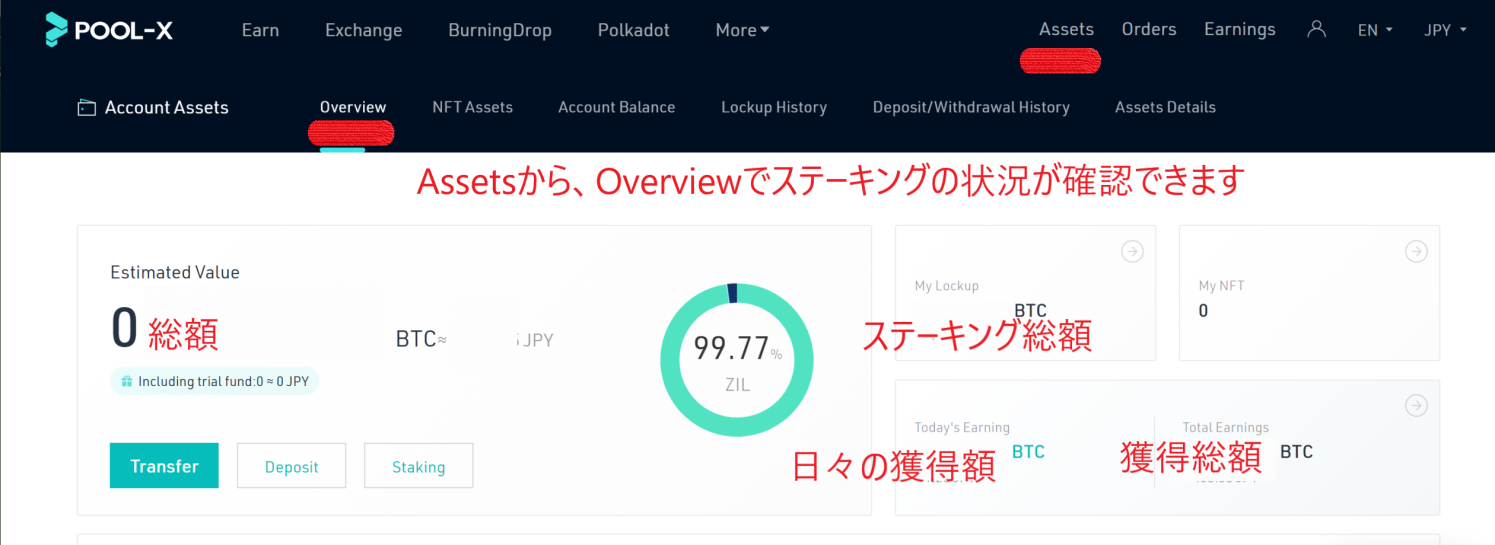The height and width of the screenshot is (545, 1495).
Task: Open the JPY currency dropdown
Action: (1445, 30)
